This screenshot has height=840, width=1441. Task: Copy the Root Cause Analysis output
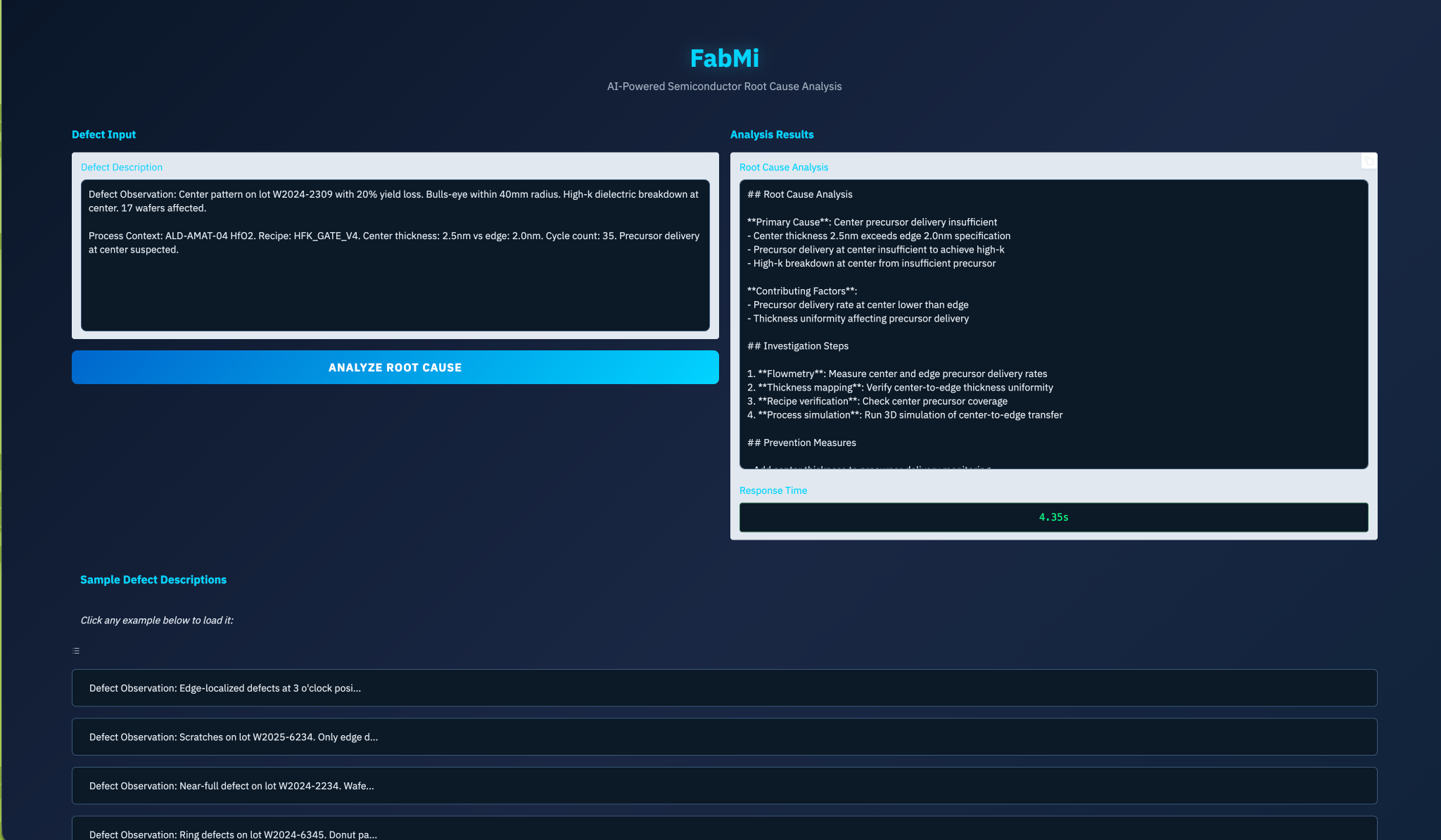(x=1369, y=162)
